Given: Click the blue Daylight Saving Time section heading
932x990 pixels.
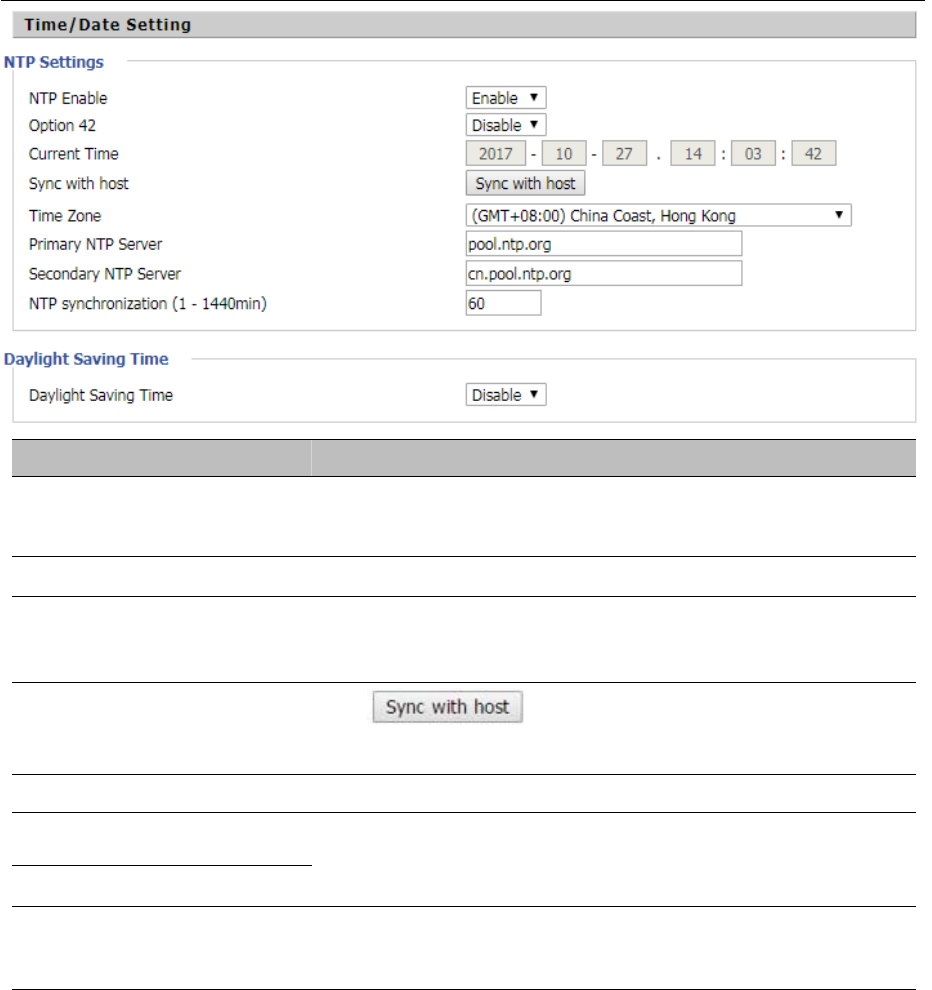Looking at the screenshot, I should click(x=87, y=358).
